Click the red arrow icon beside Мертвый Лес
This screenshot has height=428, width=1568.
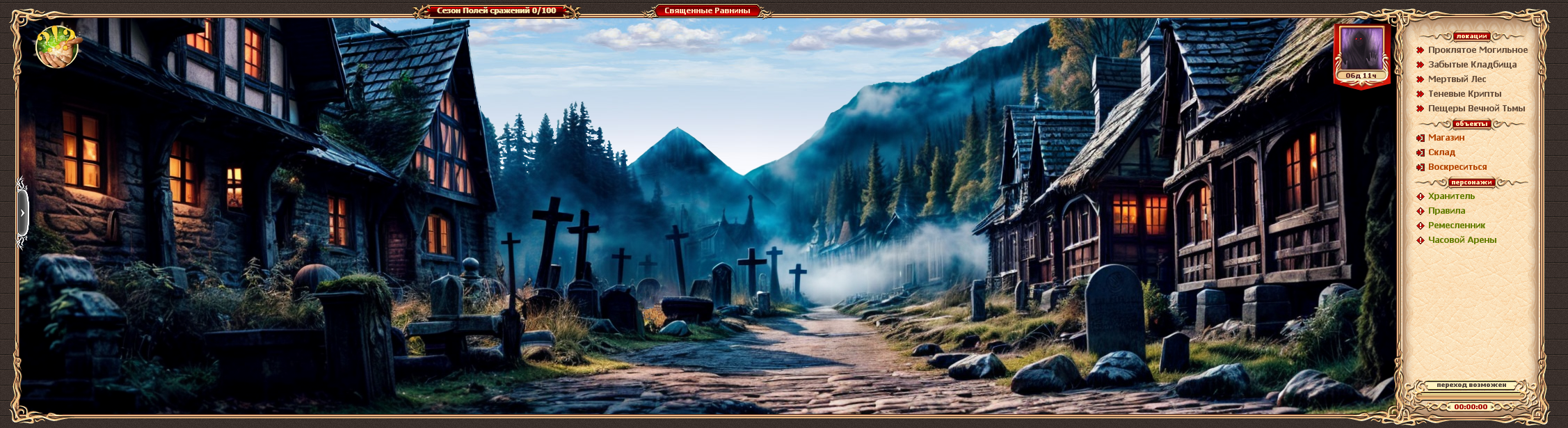point(1420,79)
